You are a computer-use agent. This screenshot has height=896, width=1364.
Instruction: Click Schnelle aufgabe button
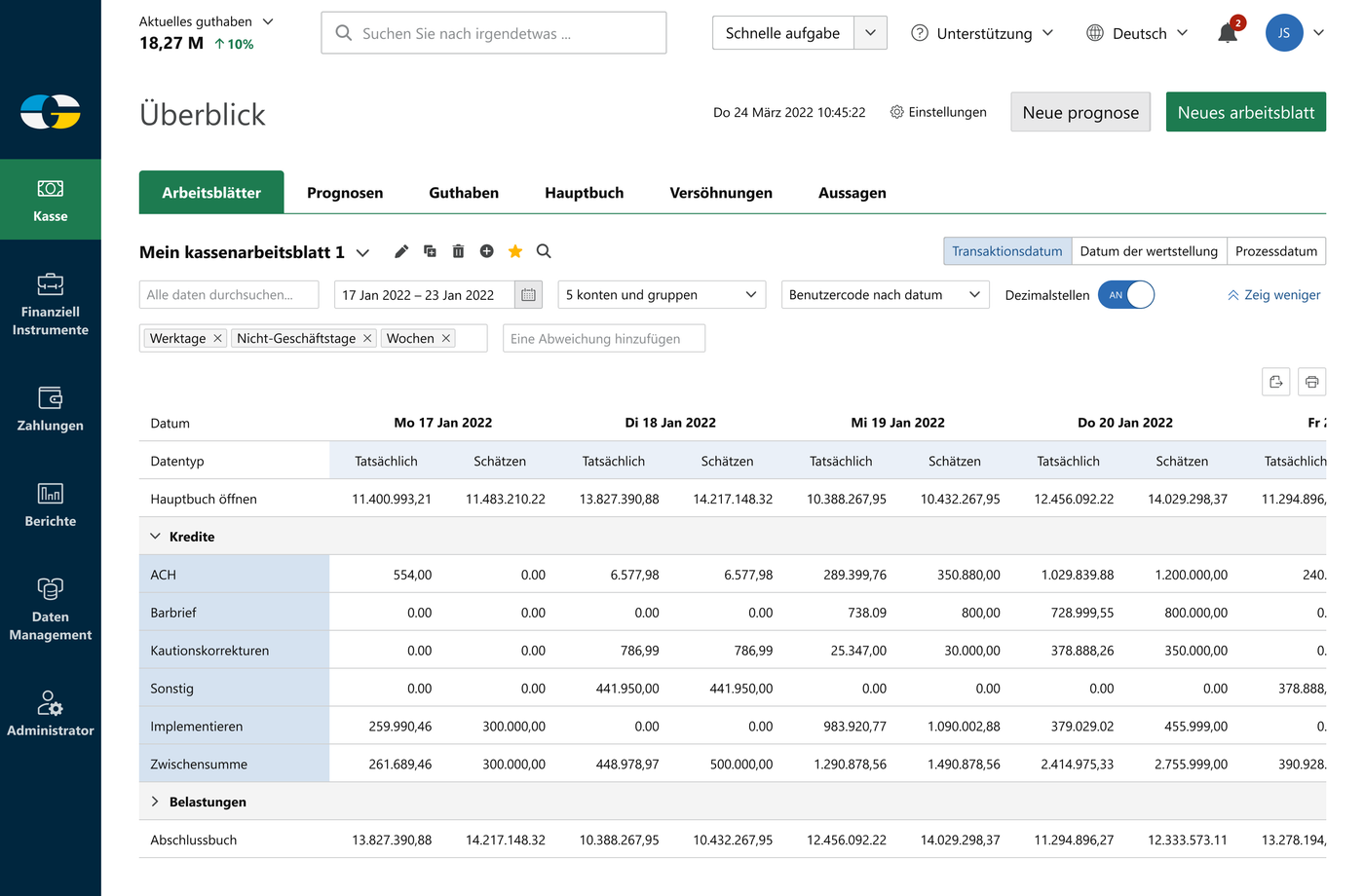[783, 33]
